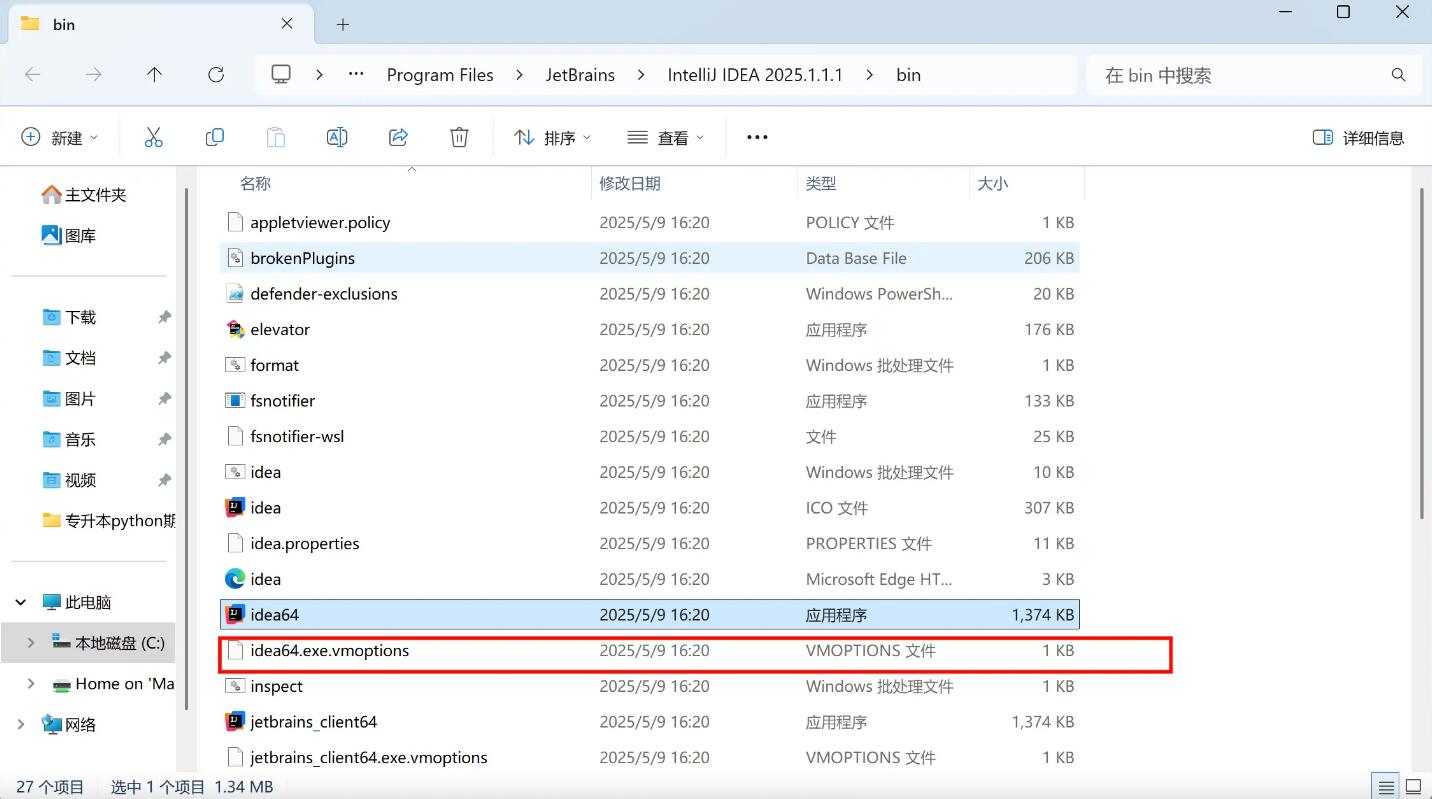Image resolution: width=1432 pixels, height=799 pixels.
Task: Click JetBrains in the breadcrumb path
Action: coord(580,75)
